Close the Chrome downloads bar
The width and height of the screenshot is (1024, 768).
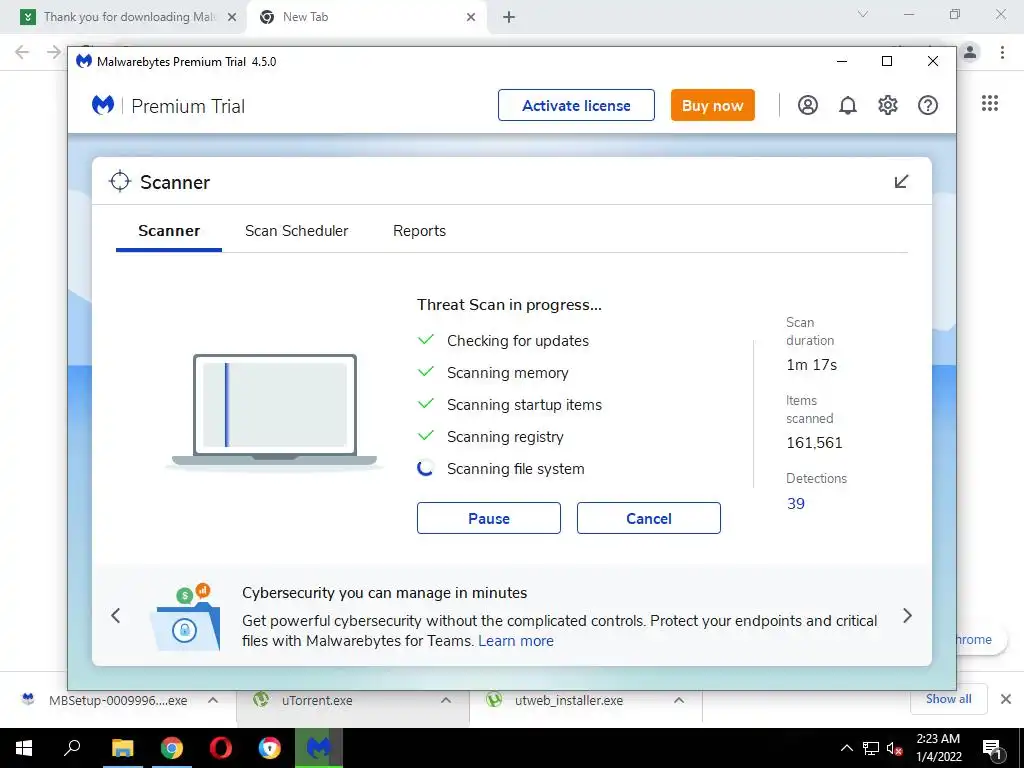[x=1006, y=699]
